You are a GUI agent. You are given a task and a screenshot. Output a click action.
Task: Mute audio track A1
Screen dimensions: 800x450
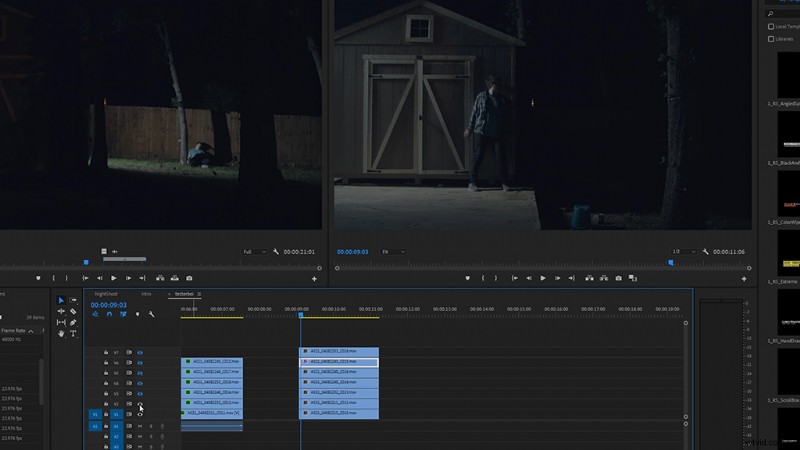coord(140,426)
